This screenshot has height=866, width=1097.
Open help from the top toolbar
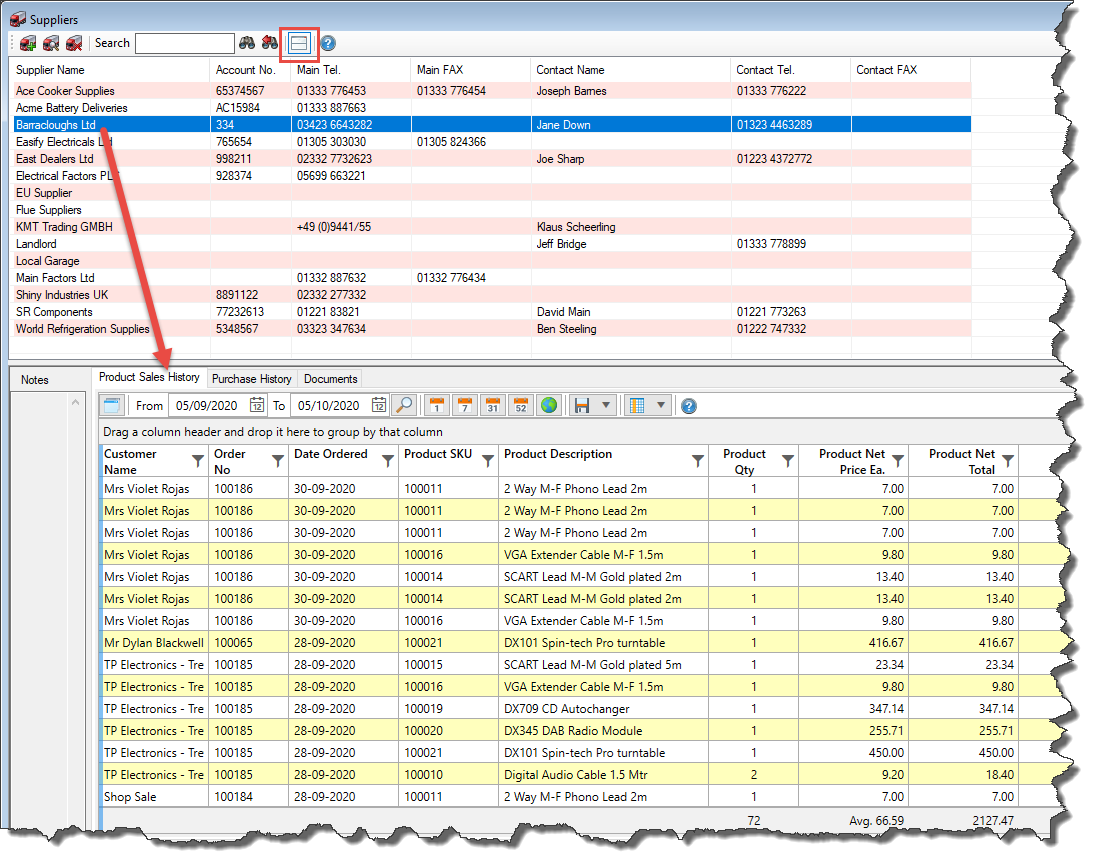point(328,43)
